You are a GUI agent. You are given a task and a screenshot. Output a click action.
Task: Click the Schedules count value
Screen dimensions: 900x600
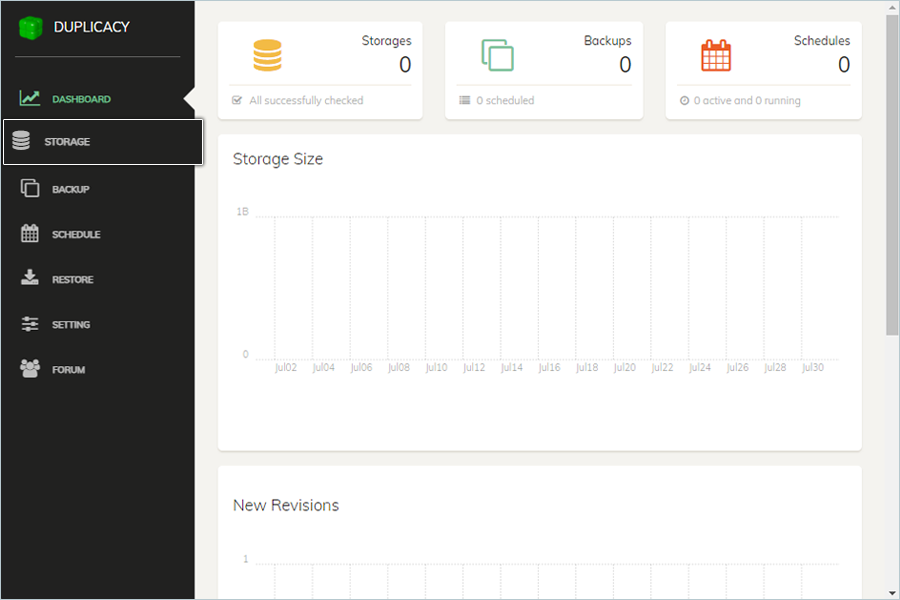click(844, 64)
